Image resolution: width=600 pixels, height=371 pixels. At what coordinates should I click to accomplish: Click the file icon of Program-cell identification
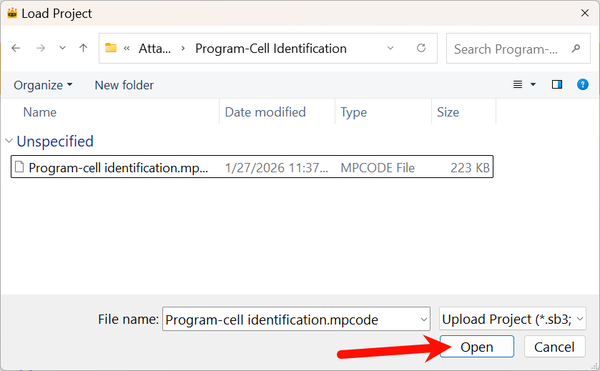pyautogui.click(x=19, y=167)
